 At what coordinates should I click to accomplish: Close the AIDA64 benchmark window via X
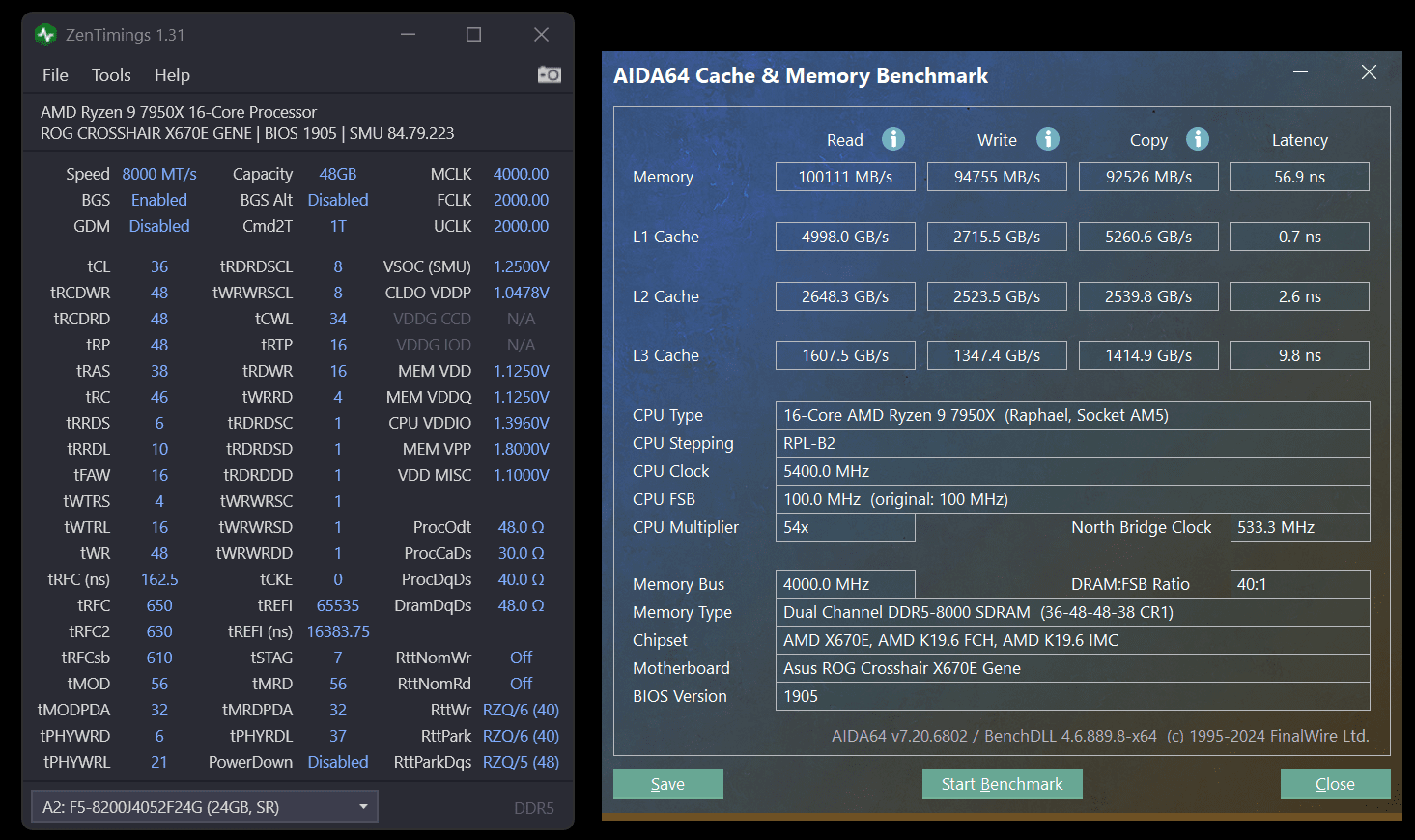click(x=1369, y=72)
